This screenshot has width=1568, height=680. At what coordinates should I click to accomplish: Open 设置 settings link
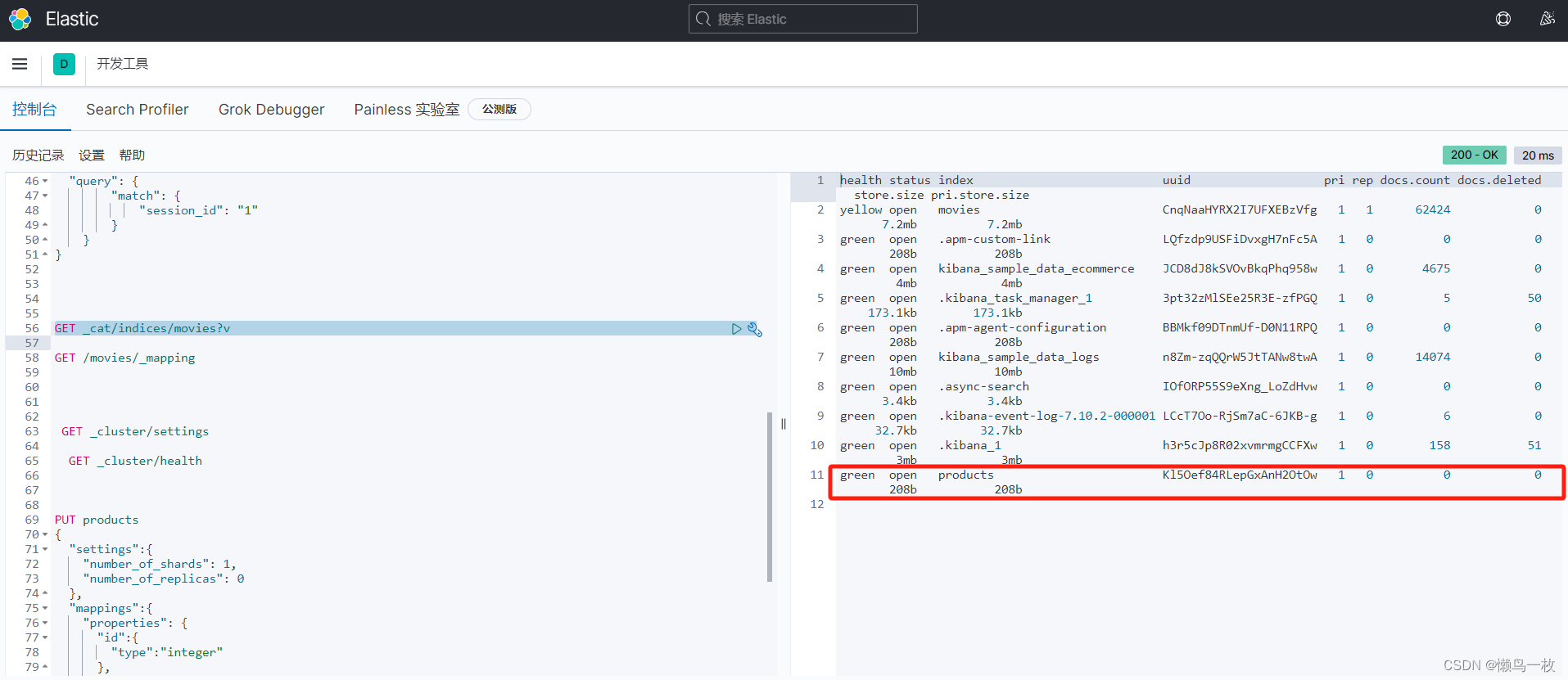point(92,155)
